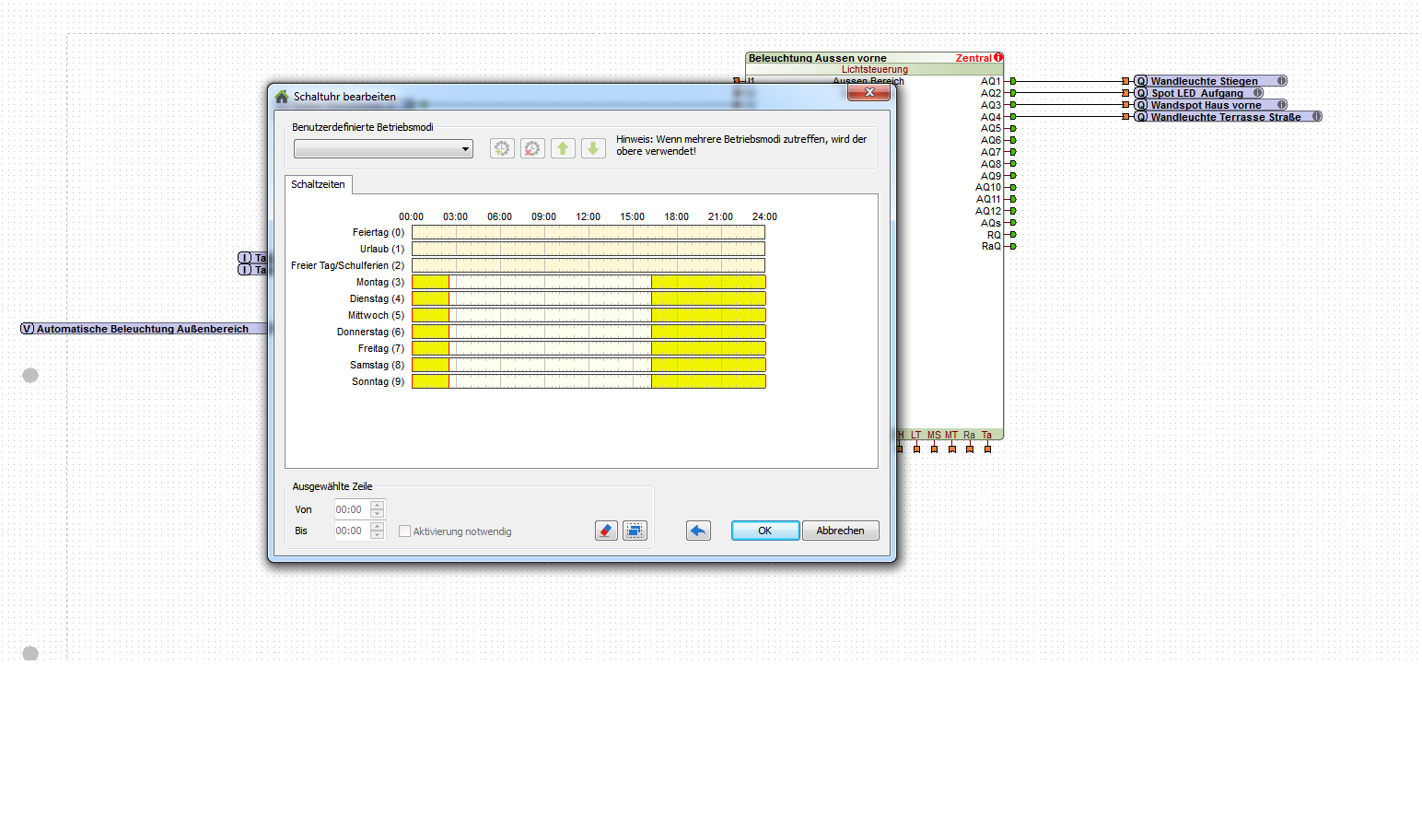The height and width of the screenshot is (840, 1422).
Task: Select the Feiertag schedule row
Action: 588,232
